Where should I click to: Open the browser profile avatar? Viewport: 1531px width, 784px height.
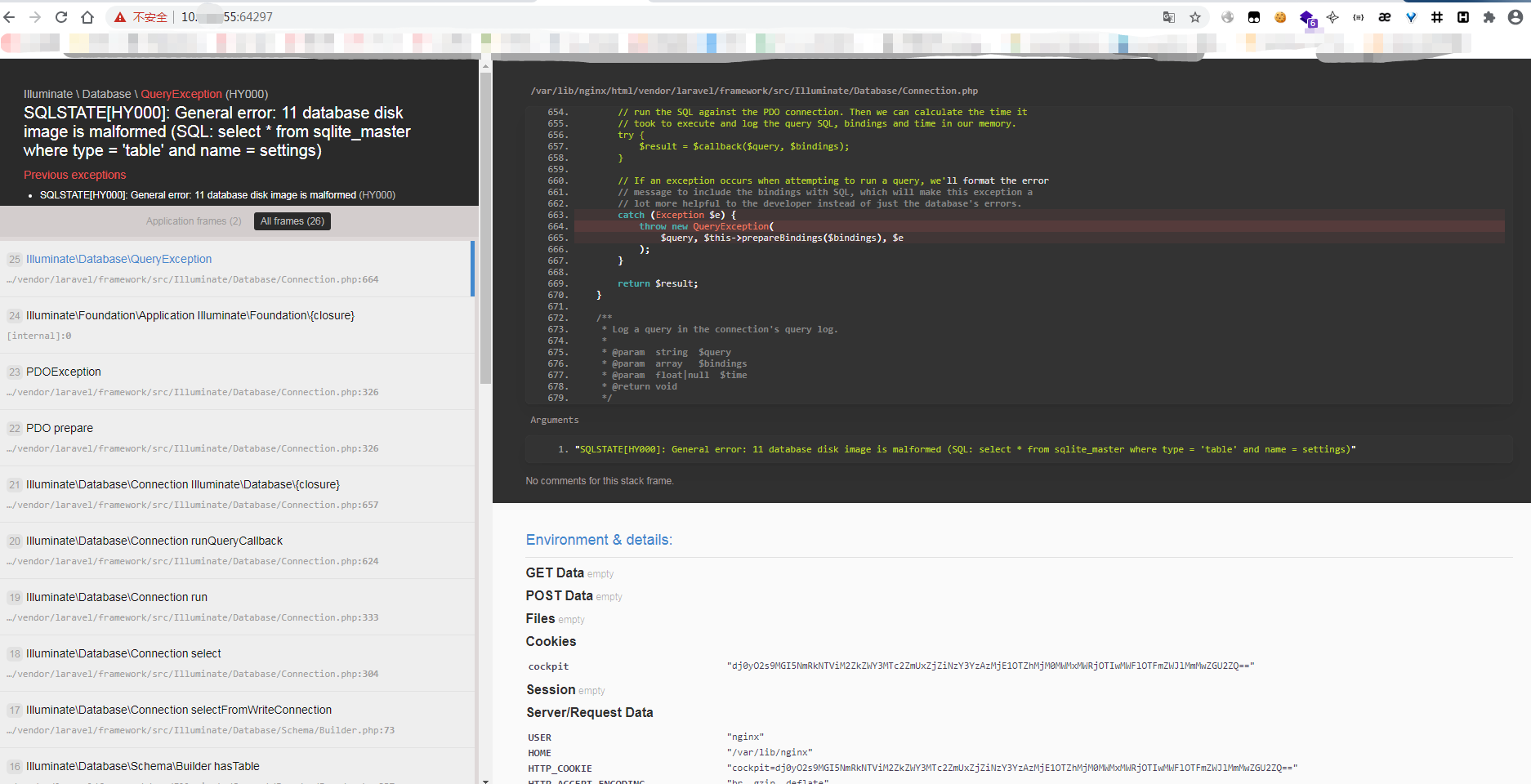pyautogui.click(x=1515, y=17)
